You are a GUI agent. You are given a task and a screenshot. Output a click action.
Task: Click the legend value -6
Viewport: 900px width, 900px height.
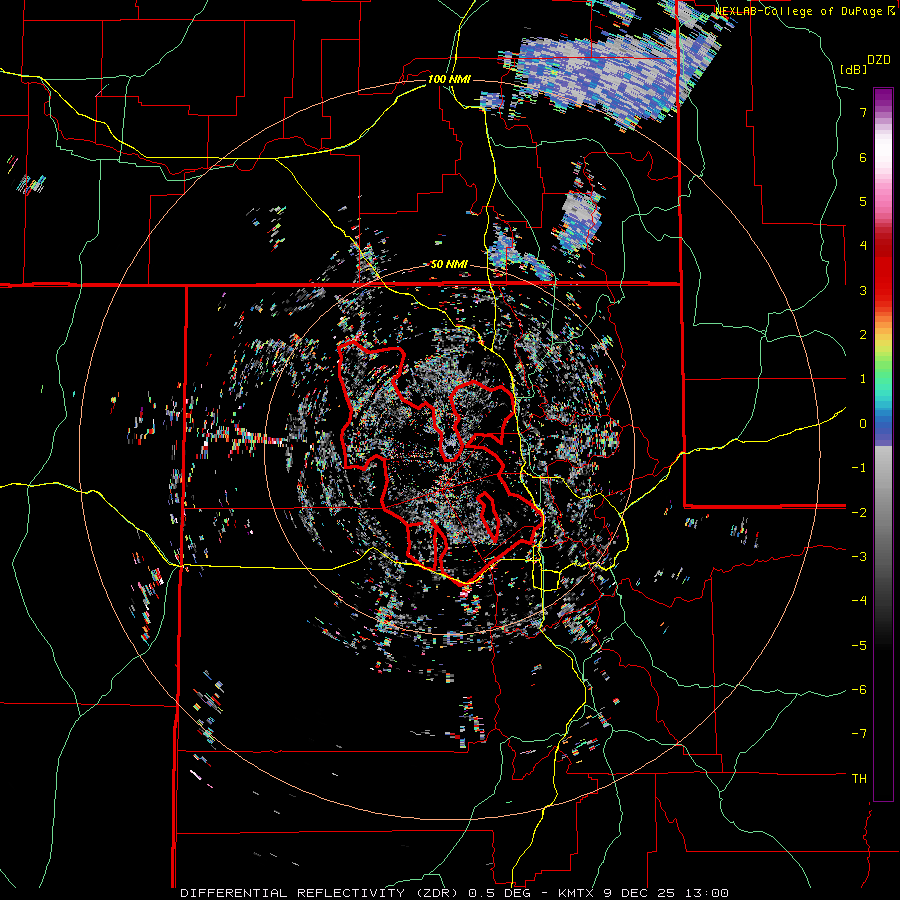859,689
